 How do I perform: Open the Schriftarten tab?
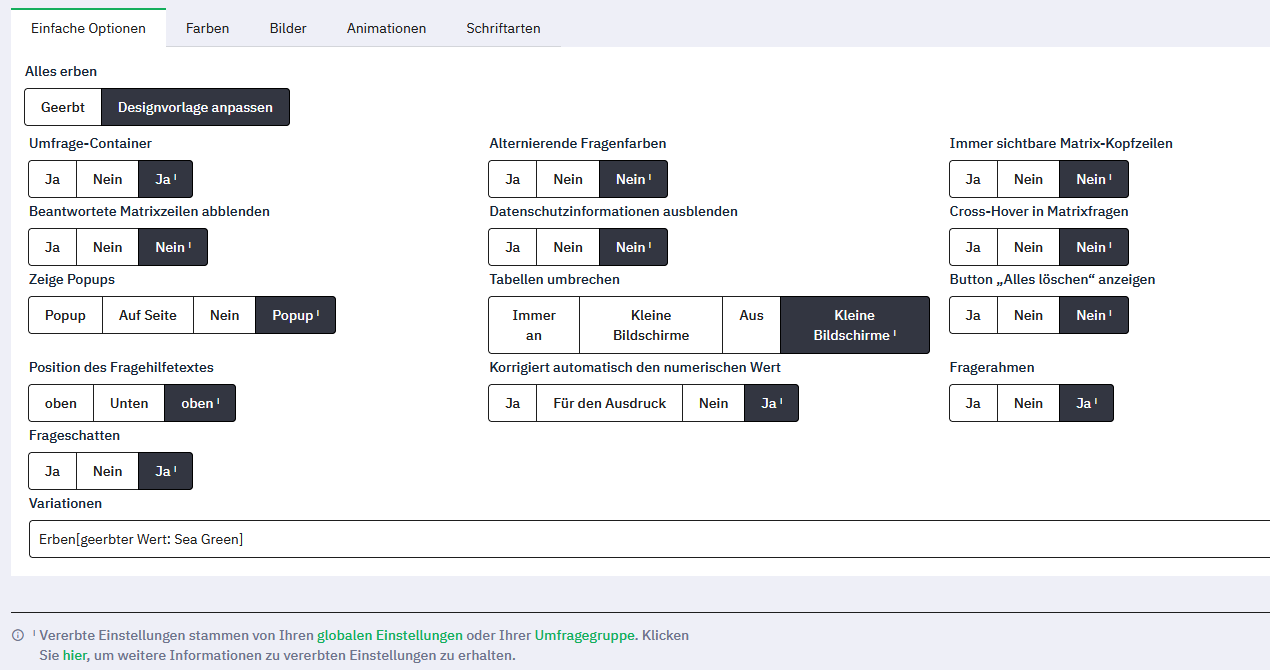coord(503,28)
